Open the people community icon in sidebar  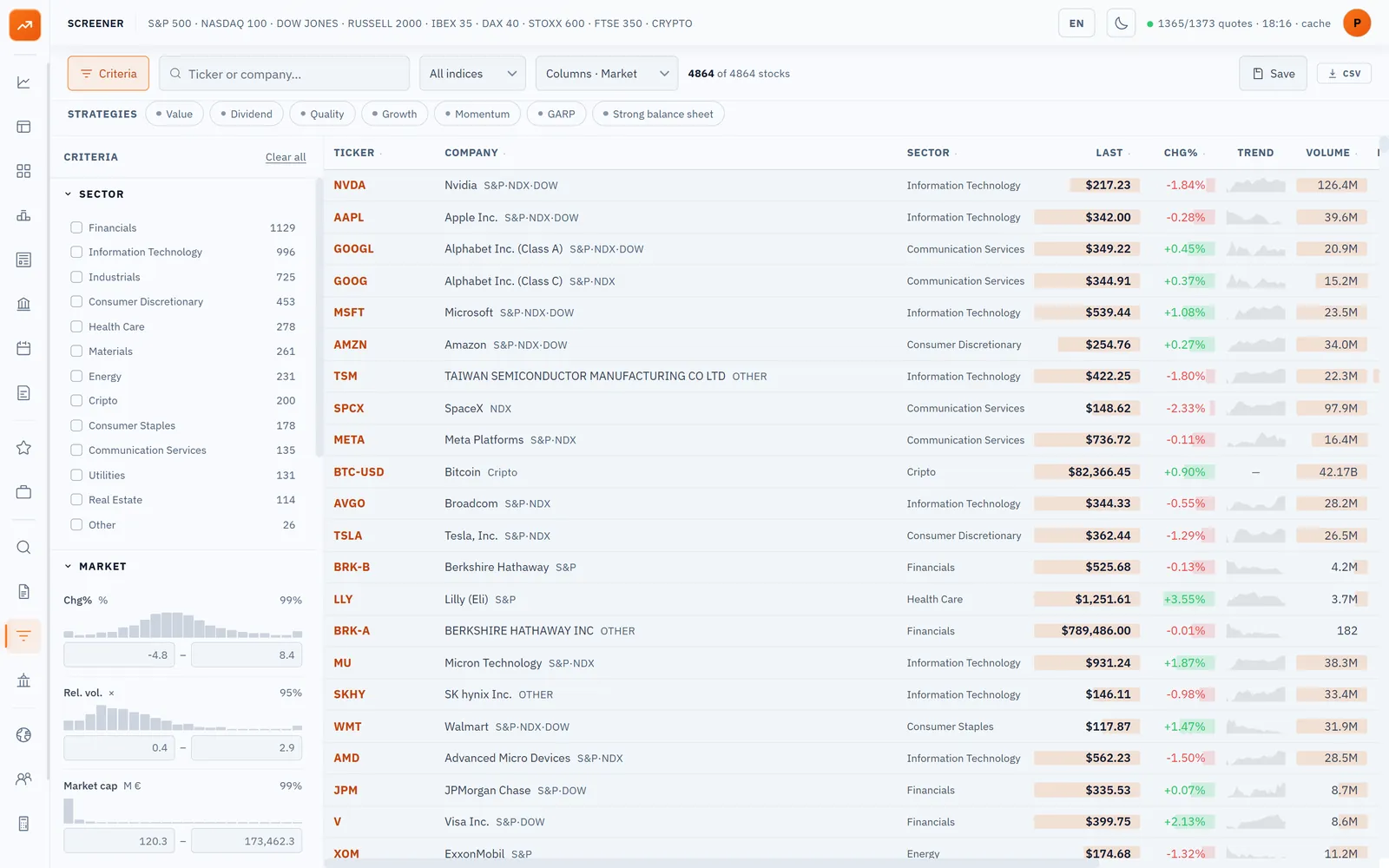tap(23, 779)
